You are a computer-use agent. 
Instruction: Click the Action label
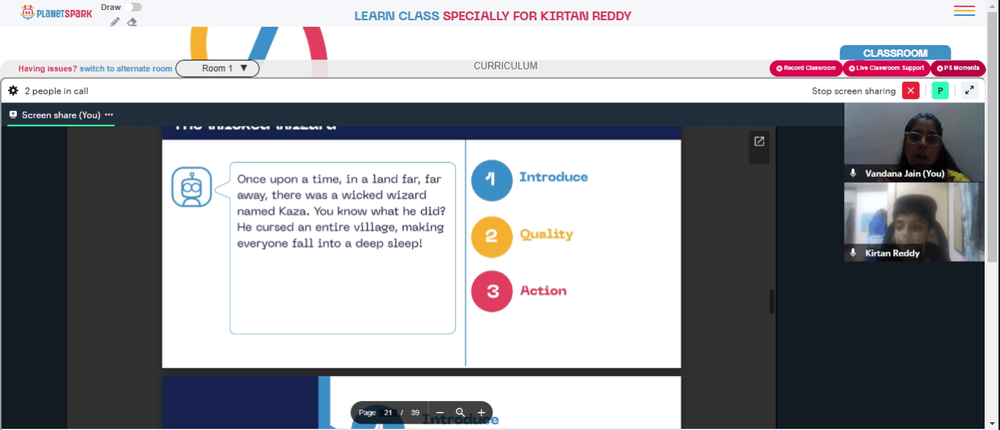coord(543,291)
